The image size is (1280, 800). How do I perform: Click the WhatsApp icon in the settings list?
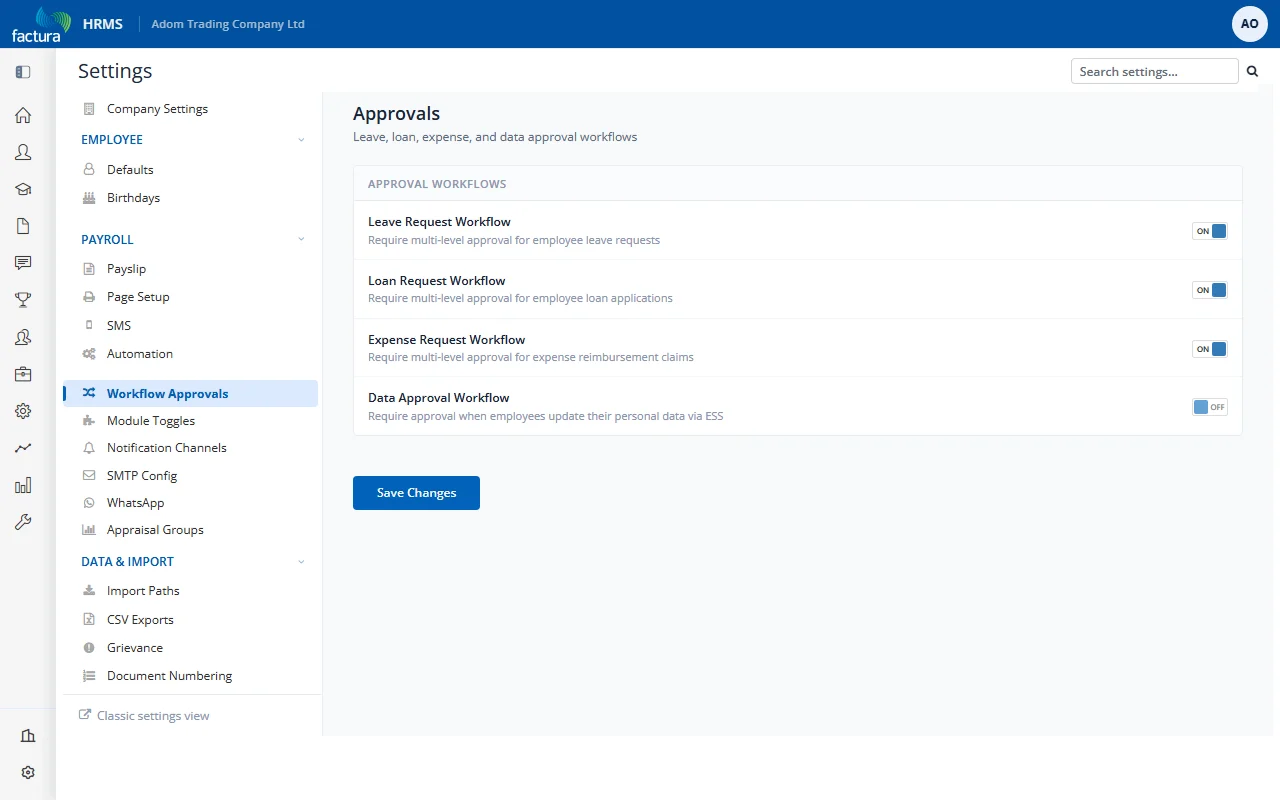click(89, 503)
